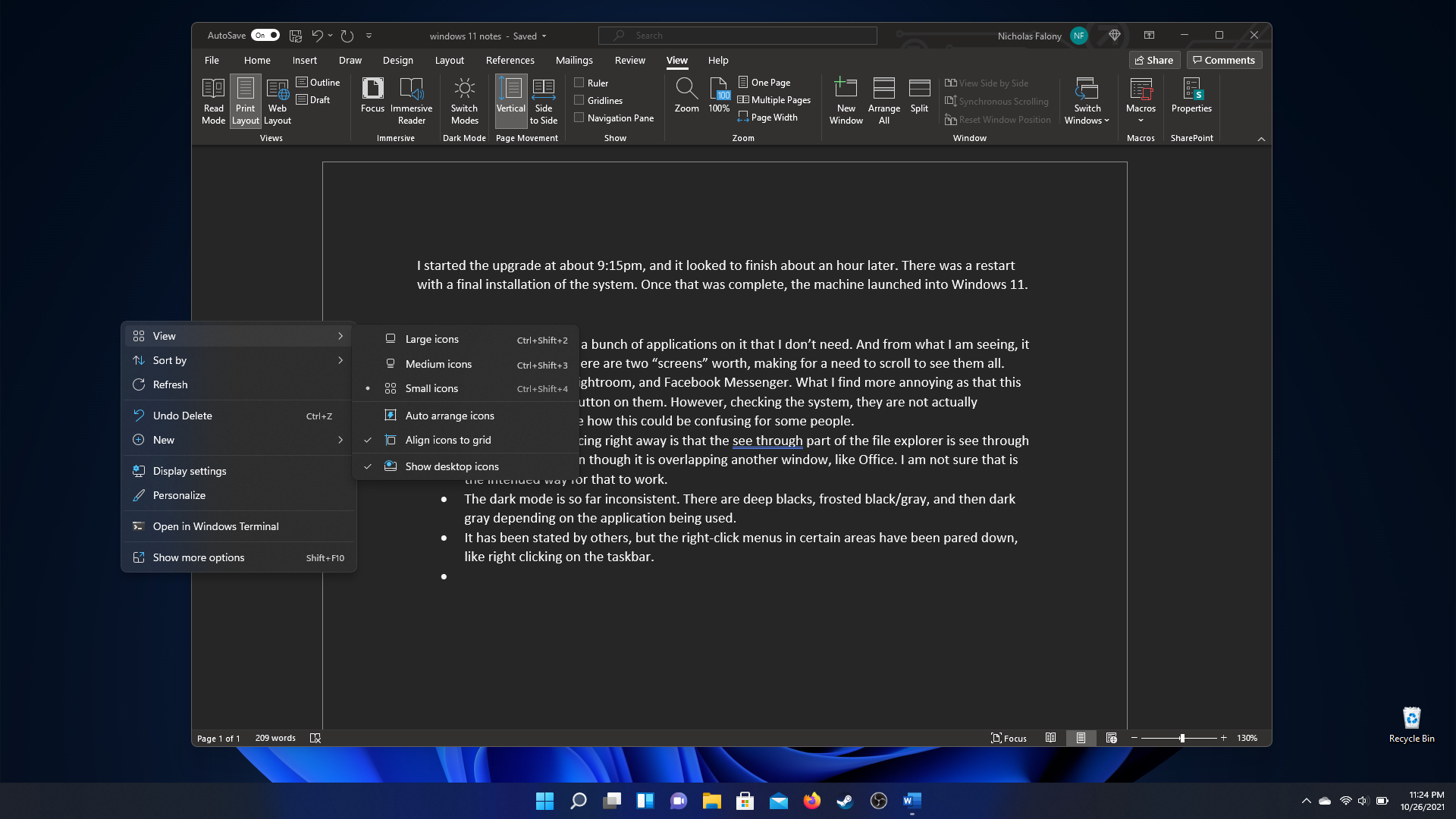Choose Refresh from the context menu
This screenshot has width=1456, height=819.
[239, 384]
